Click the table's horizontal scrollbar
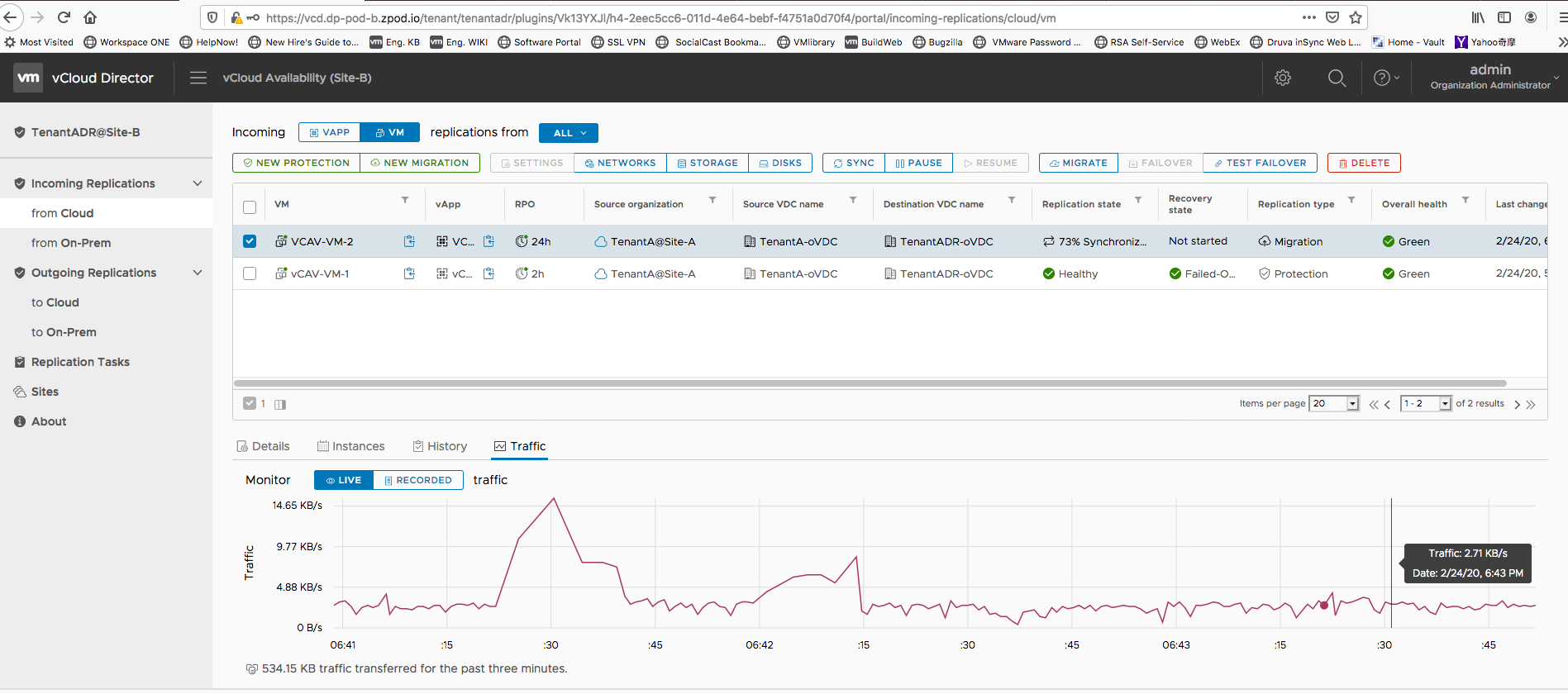Viewport: 1568px width, 694px height. coord(870,383)
